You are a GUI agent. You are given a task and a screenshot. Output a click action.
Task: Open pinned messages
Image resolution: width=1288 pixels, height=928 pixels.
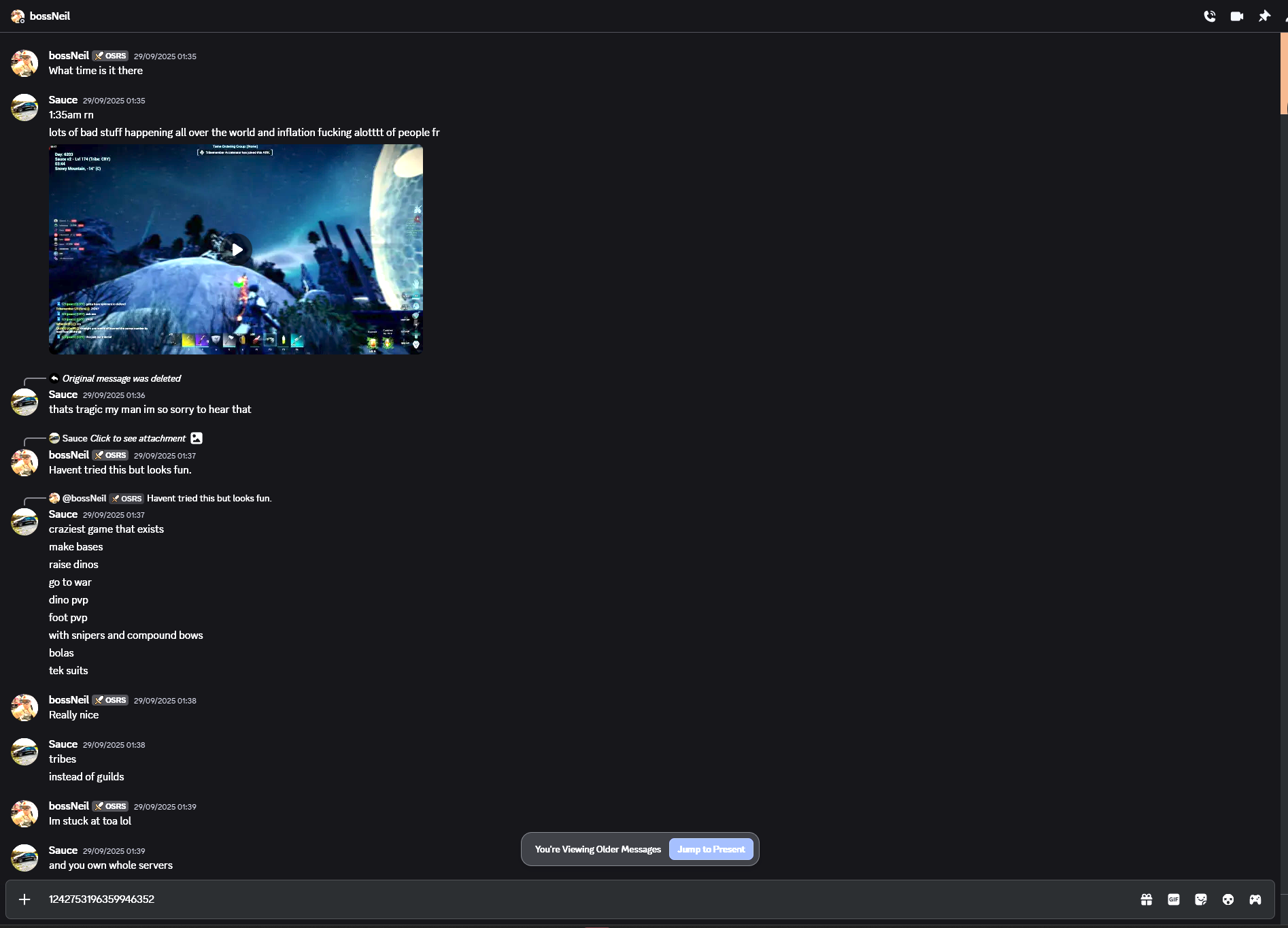1264,16
